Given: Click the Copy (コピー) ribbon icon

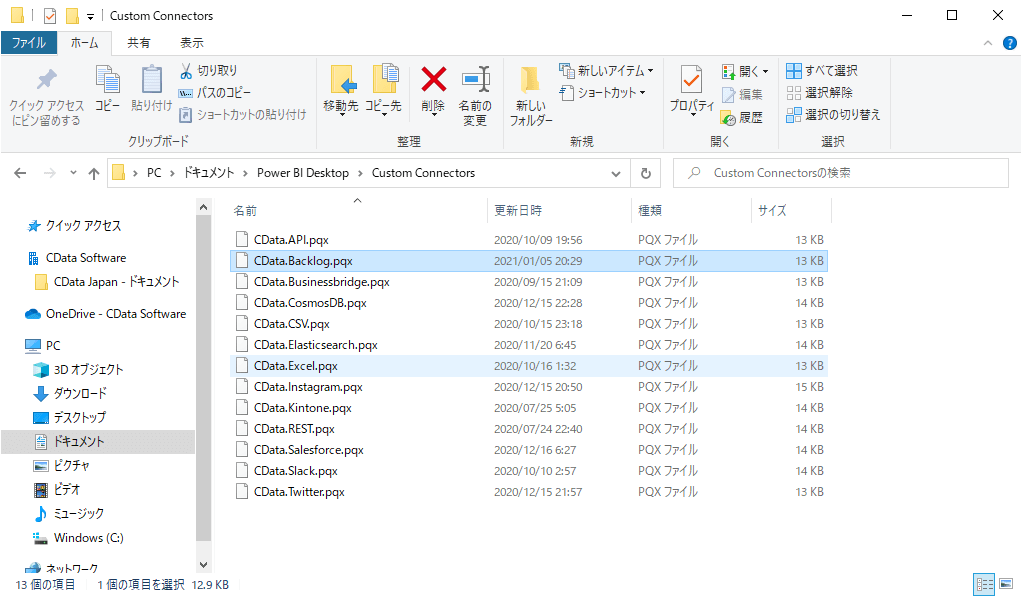Looking at the screenshot, I should [x=108, y=80].
